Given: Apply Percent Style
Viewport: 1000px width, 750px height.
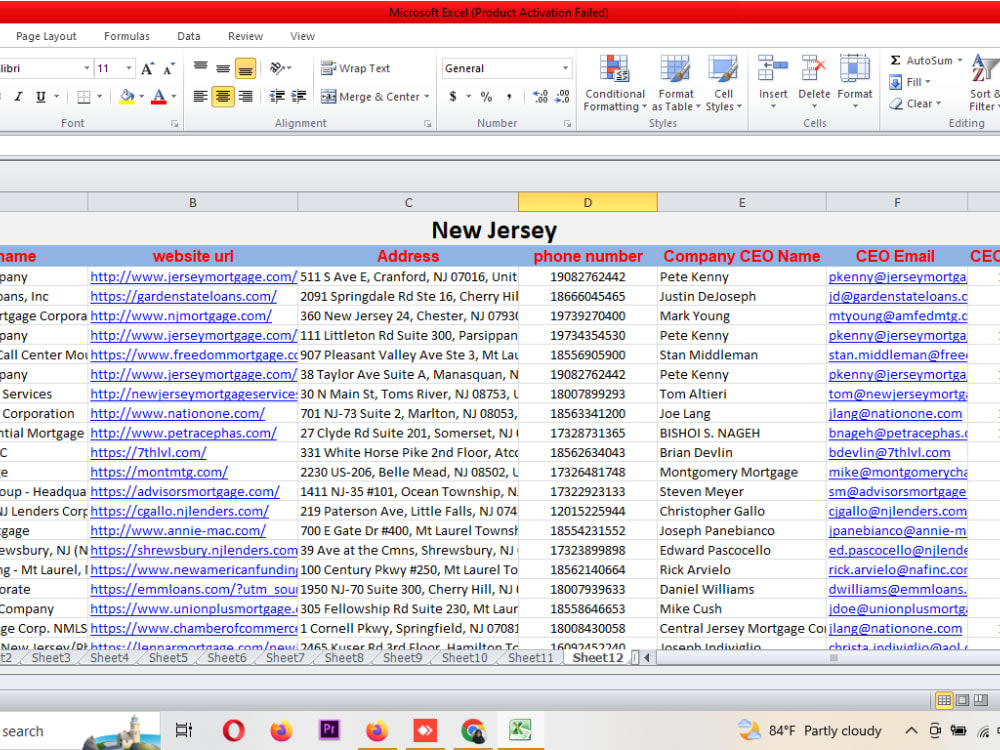Looking at the screenshot, I should (x=486, y=97).
